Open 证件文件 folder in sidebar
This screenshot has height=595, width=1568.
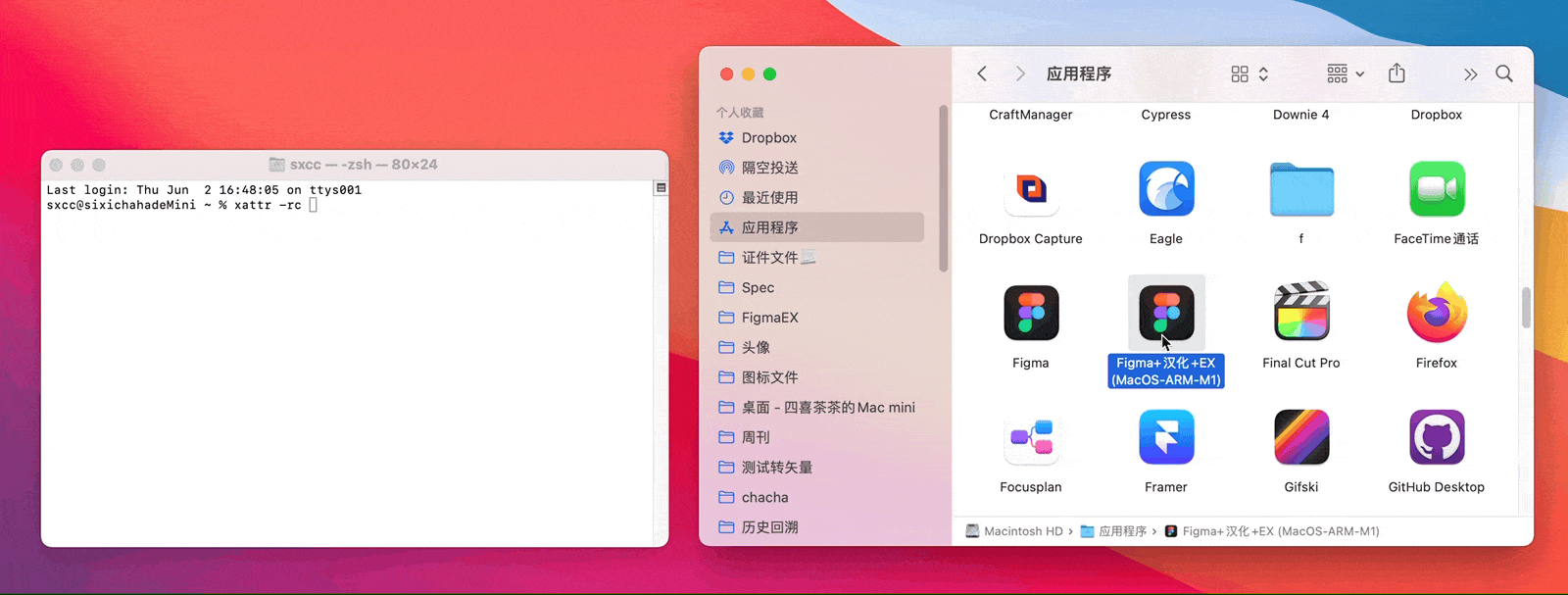point(817,258)
